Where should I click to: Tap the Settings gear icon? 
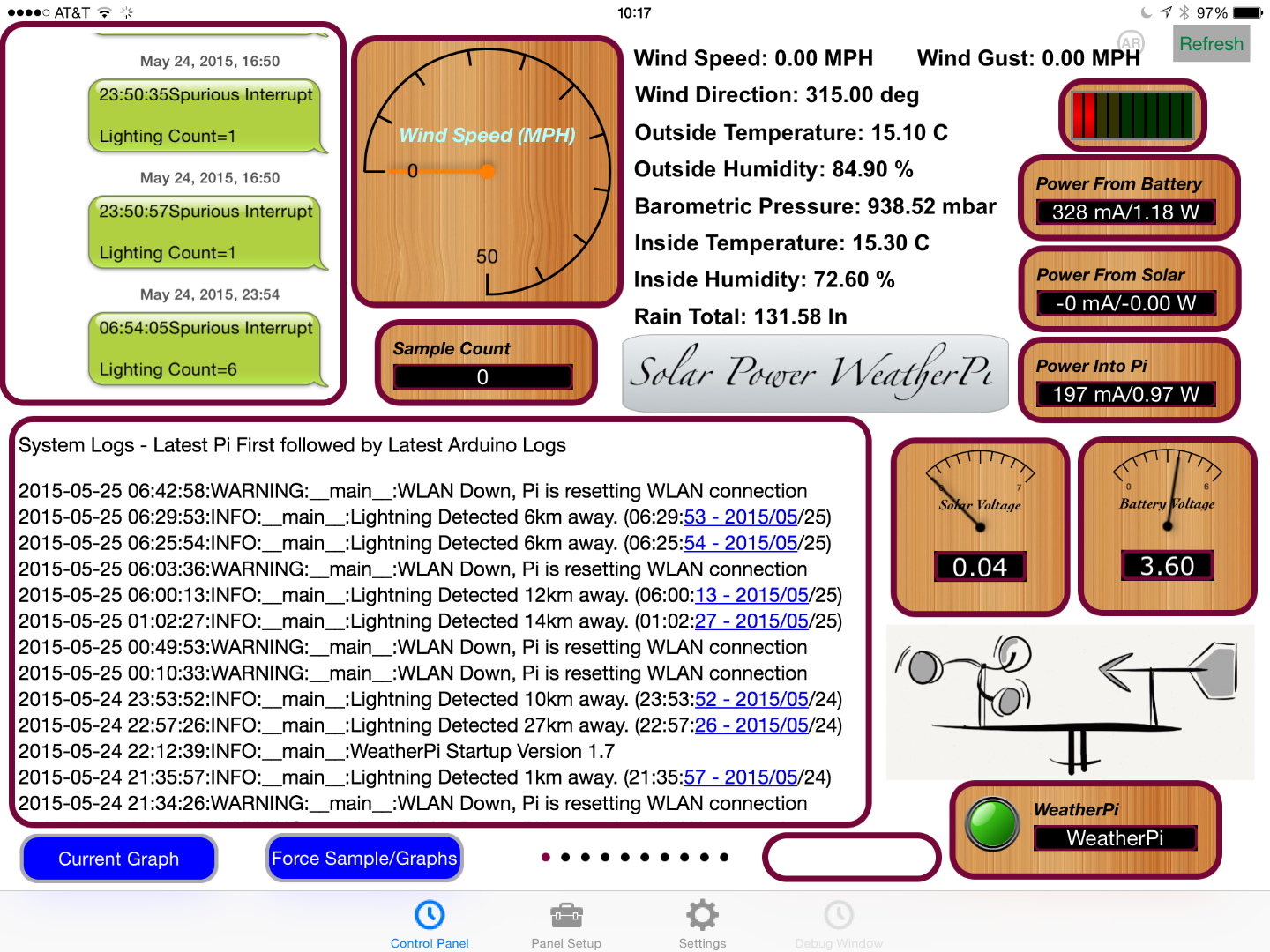pyautogui.click(x=701, y=915)
